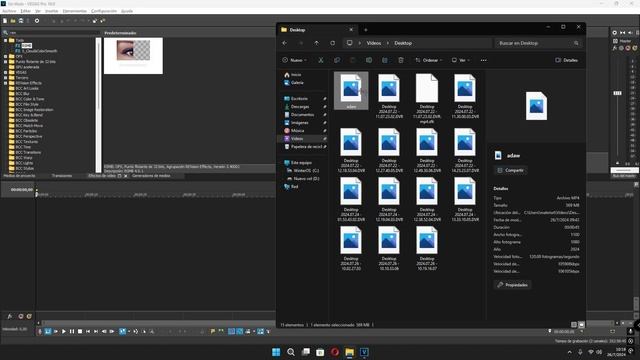Open the Nuevo dropdown in File Explorer
This screenshot has height=360, width=640.
pyautogui.click(x=294, y=60)
